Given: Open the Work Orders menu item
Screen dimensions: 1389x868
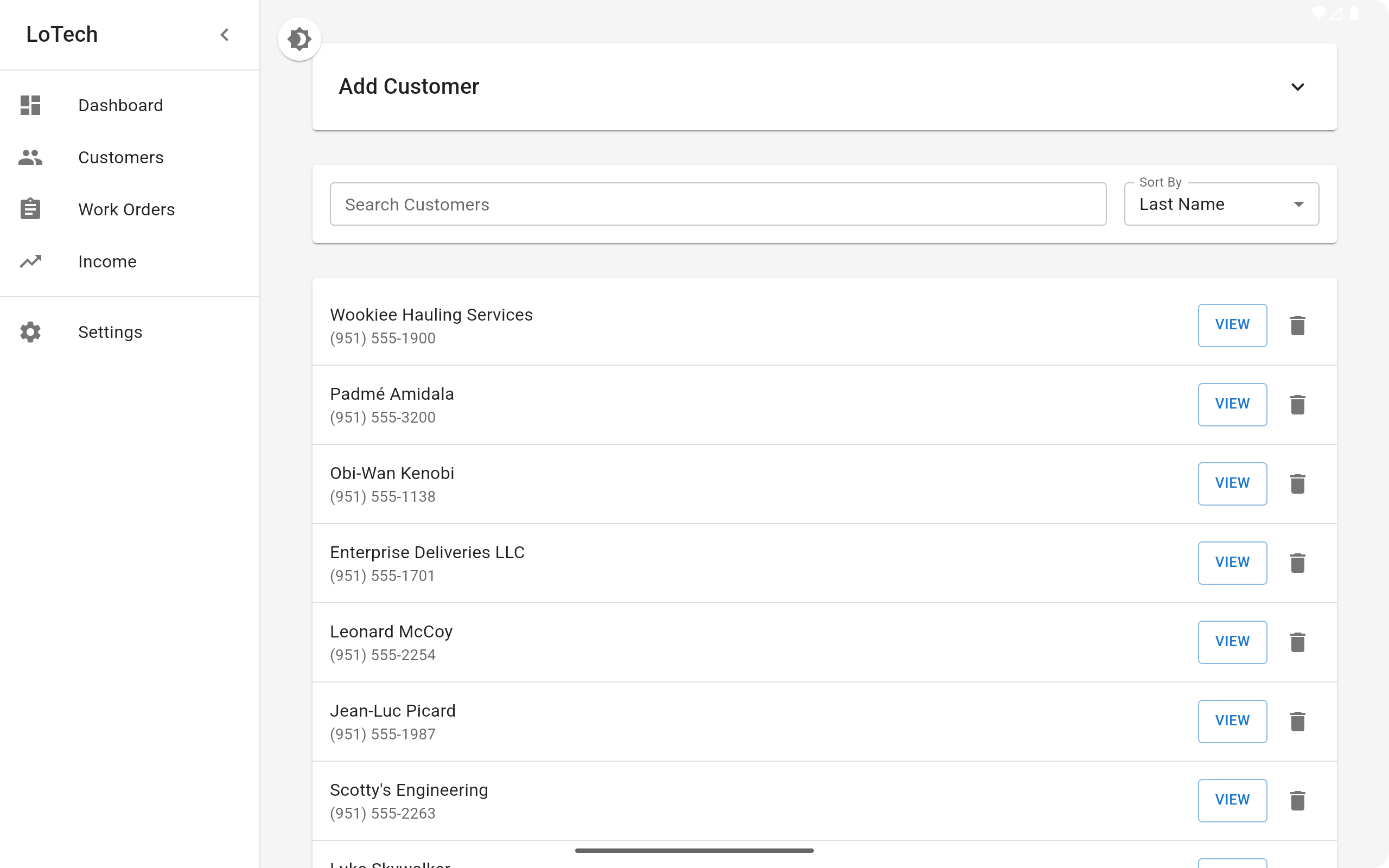Looking at the screenshot, I should click(126, 209).
